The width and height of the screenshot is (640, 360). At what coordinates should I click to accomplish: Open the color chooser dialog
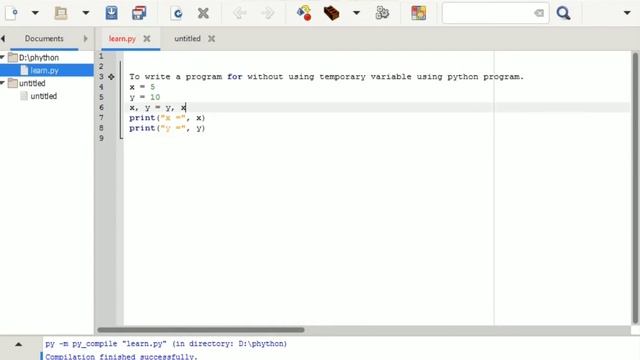pos(418,13)
